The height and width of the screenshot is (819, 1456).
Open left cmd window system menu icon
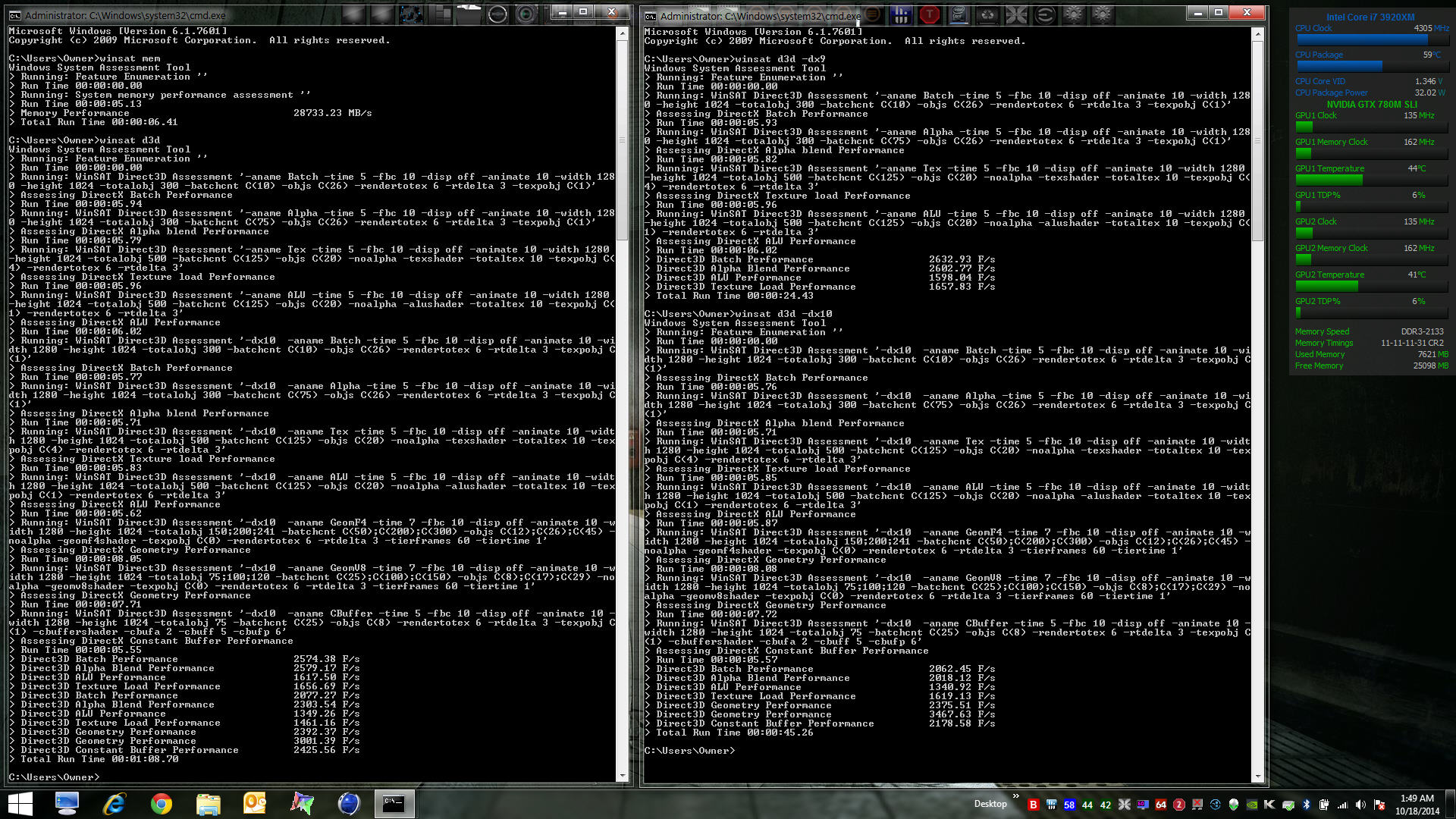pos(14,15)
